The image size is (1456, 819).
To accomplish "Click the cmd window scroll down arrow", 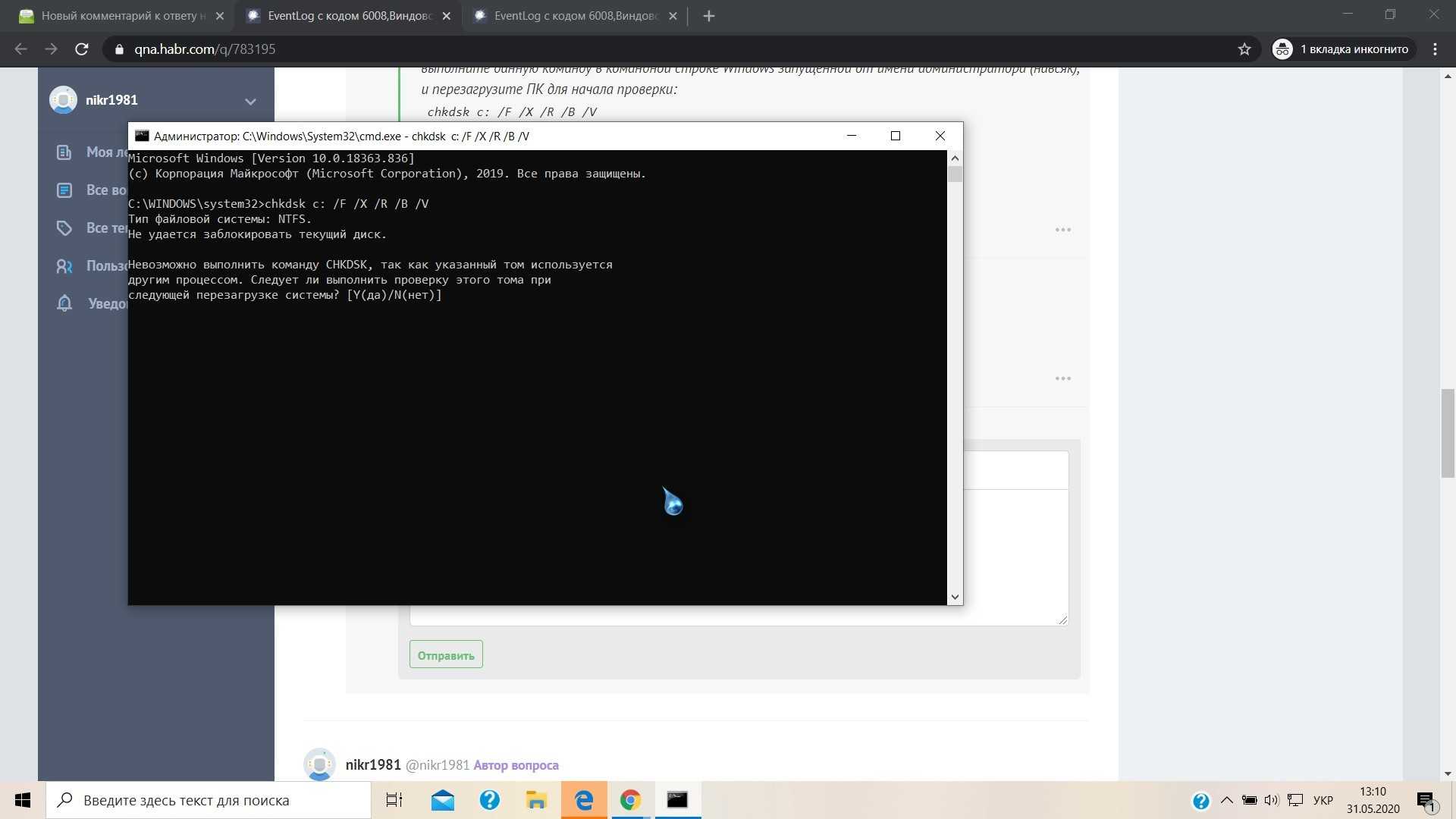I will 955,597.
